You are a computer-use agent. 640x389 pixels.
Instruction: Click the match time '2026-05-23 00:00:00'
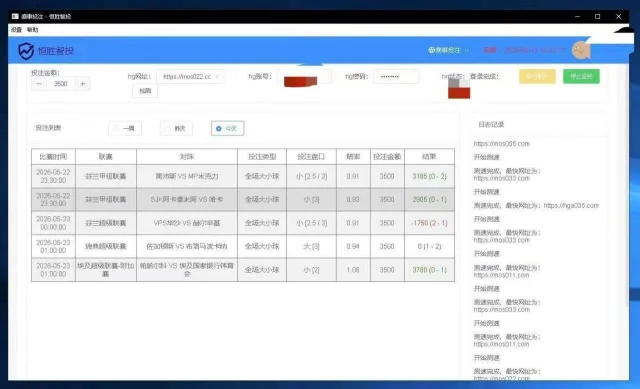(x=53, y=223)
